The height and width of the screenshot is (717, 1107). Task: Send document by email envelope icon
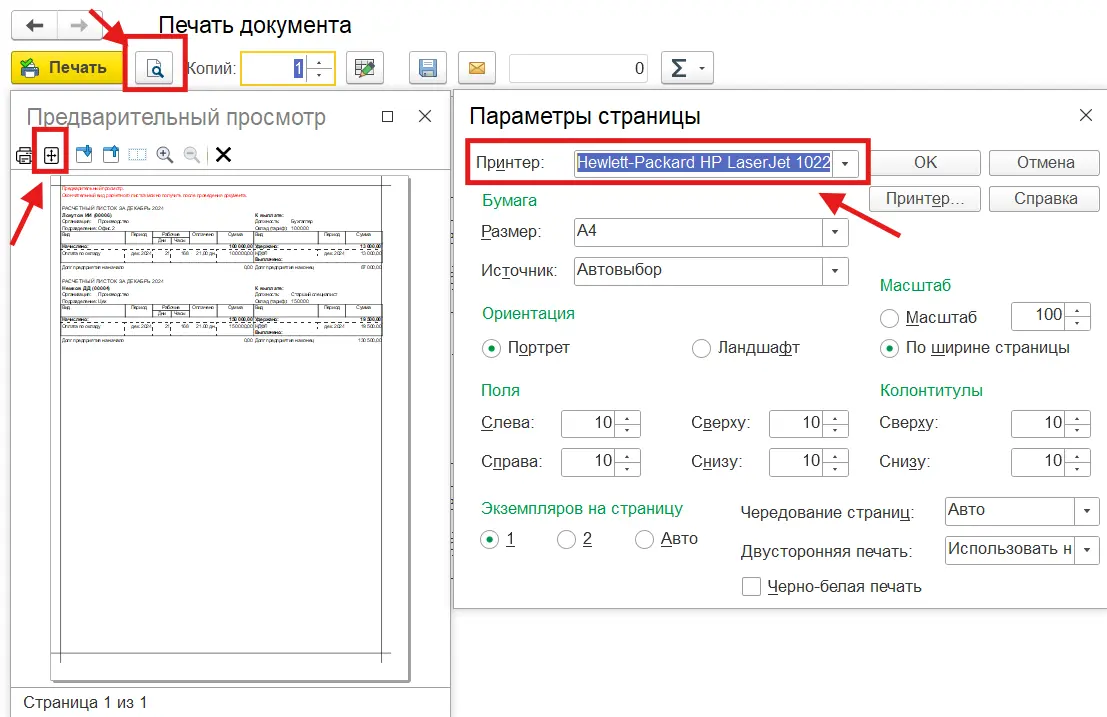coord(477,68)
